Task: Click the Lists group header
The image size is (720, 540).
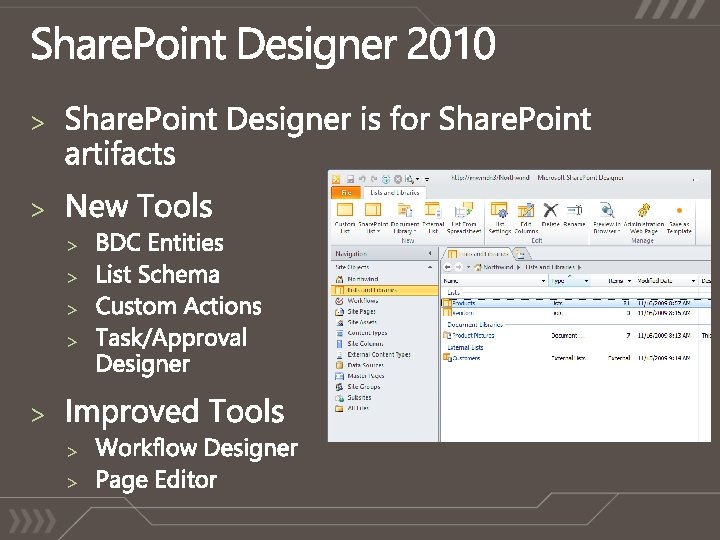Action: coord(453,292)
